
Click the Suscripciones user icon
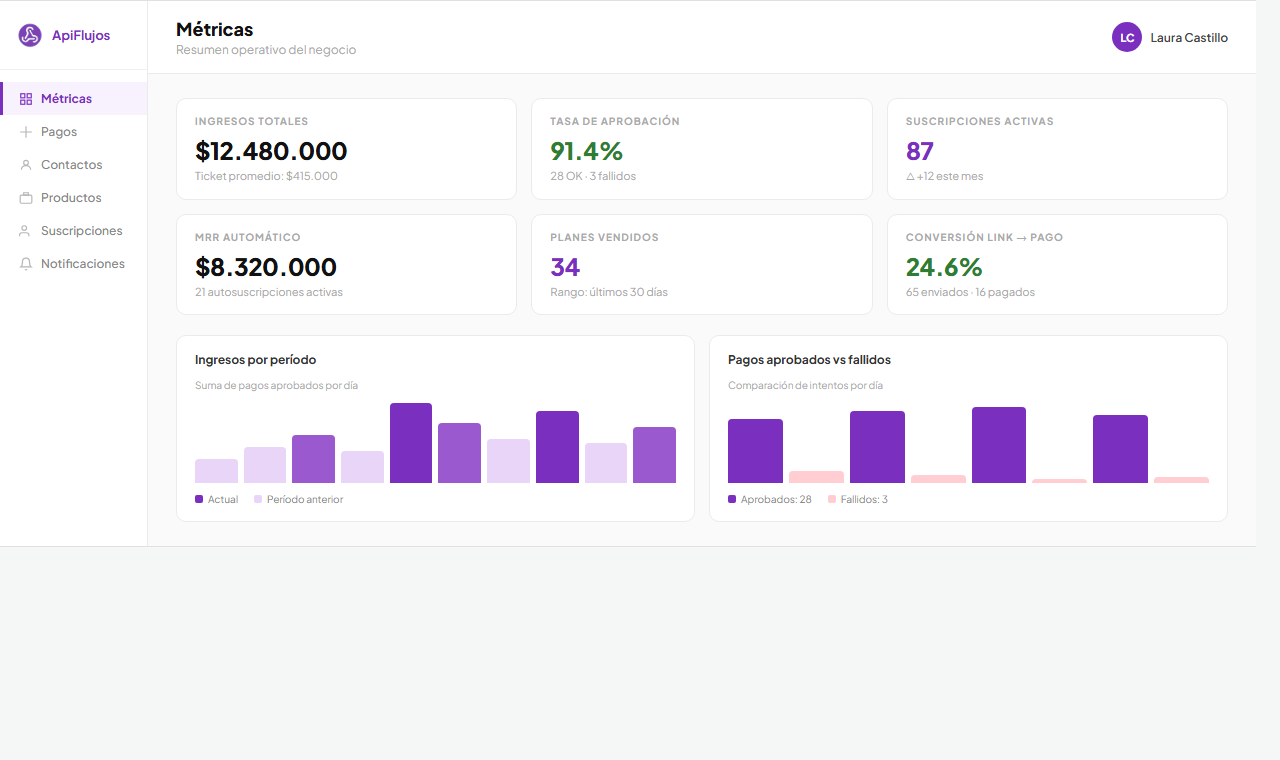[26, 231]
